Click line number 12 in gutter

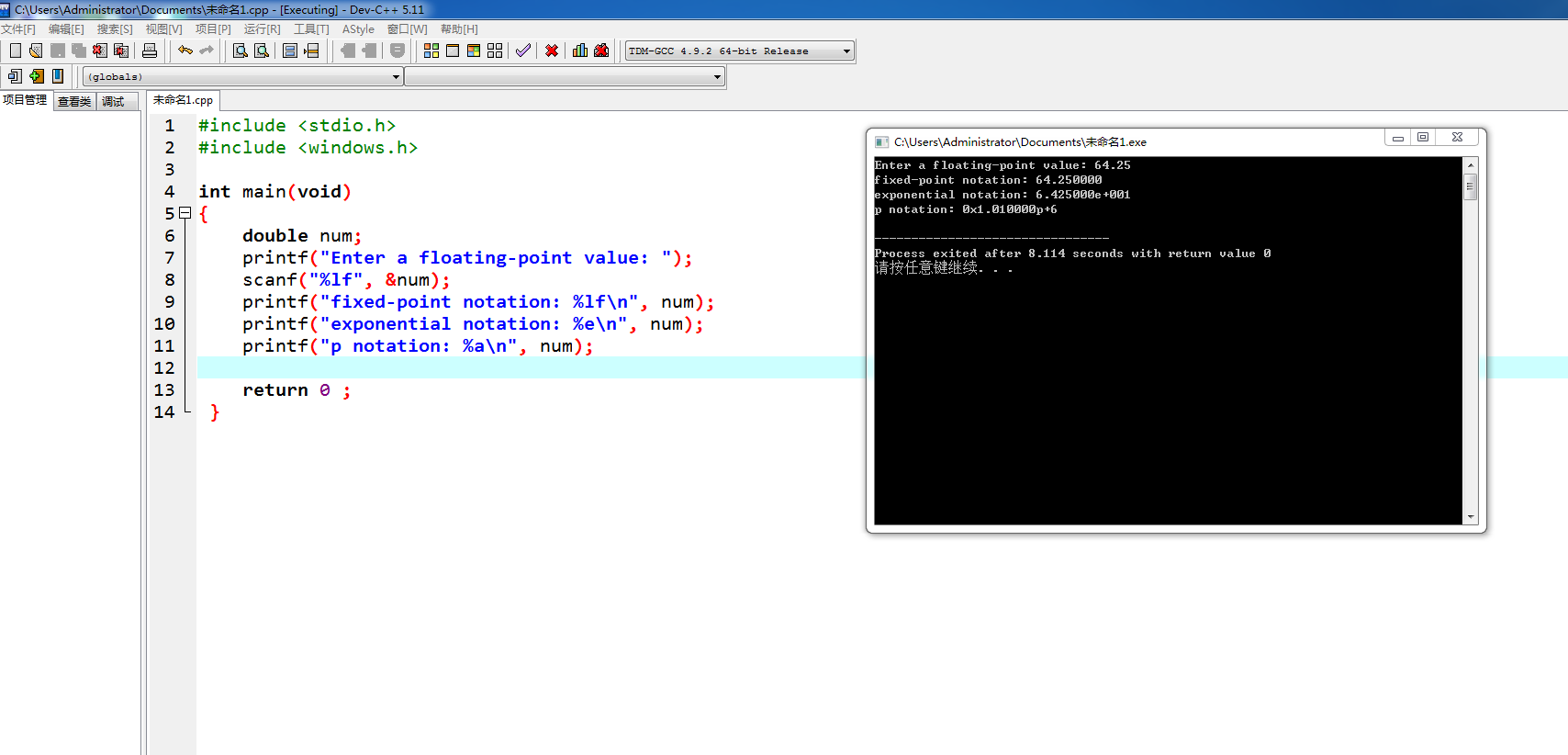coord(164,368)
